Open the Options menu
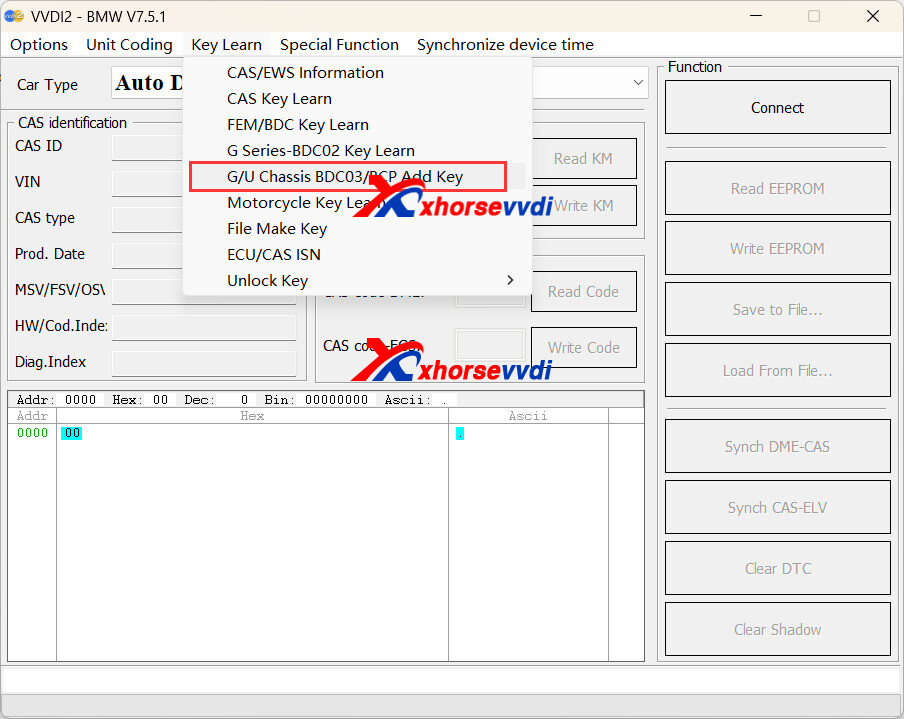Image resolution: width=904 pixels, height=719 pixels. coord(39,45)
